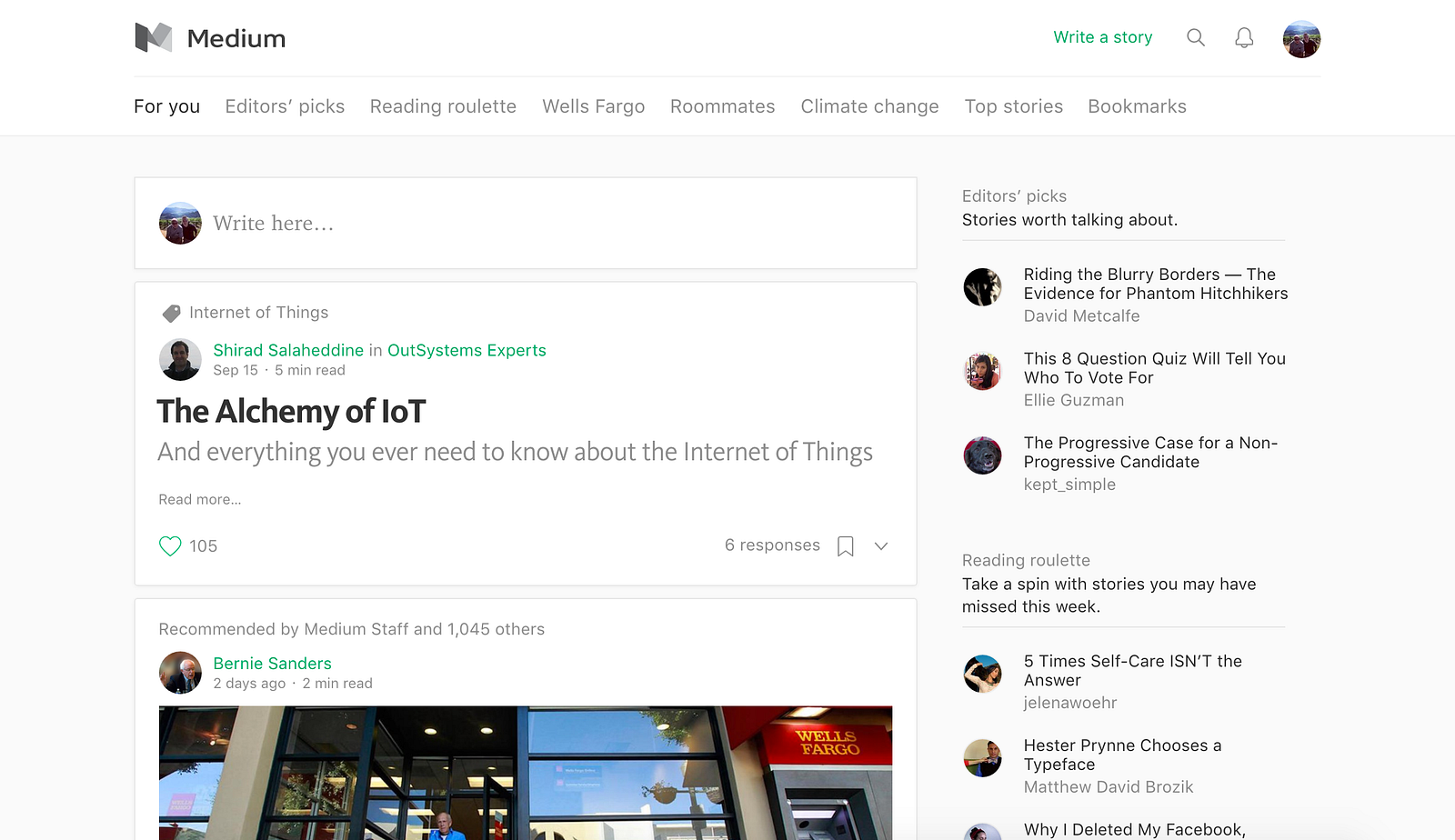Click Recommended by Medium Staff and 1,045 others
Screen dimensions: 1455x840
352,629
